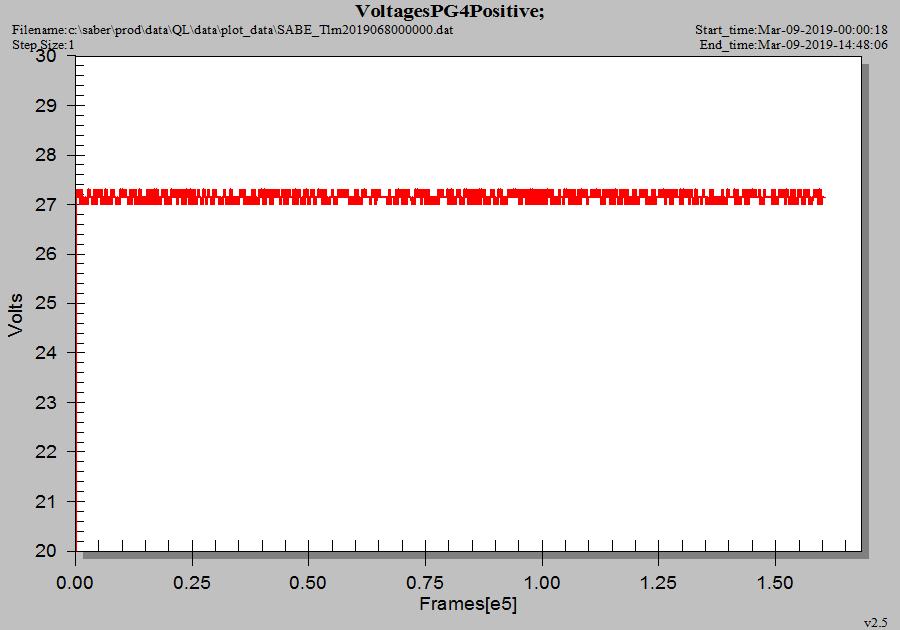This screenshot has height=630, width=900.
Task: Click the y-axis value 27
Action: (46, 204)
